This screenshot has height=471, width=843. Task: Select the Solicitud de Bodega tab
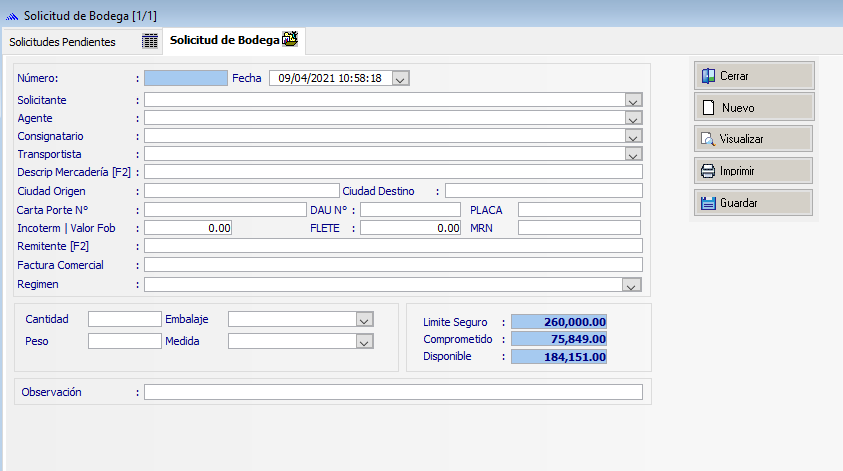pos(223,40)
